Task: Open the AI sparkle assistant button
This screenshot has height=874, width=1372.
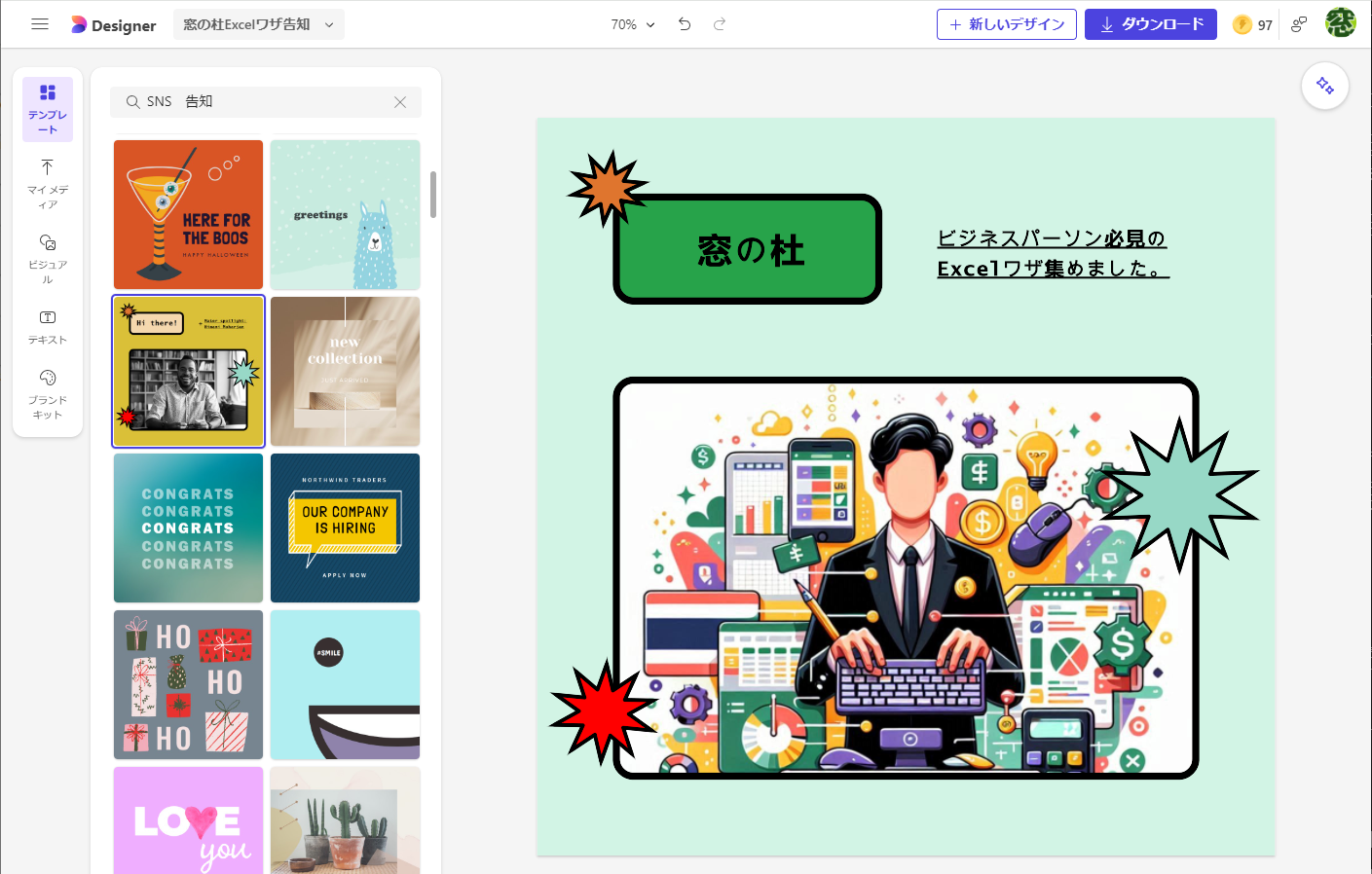Action: (1324, 86)
